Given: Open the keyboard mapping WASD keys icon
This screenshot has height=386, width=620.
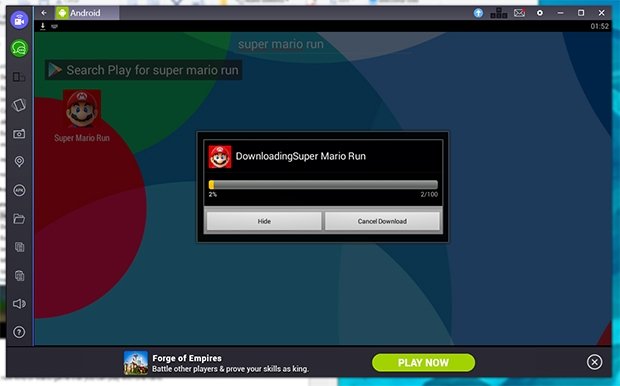Looking at the screenshot, I should pyautogui.click(x=499, y=13).
